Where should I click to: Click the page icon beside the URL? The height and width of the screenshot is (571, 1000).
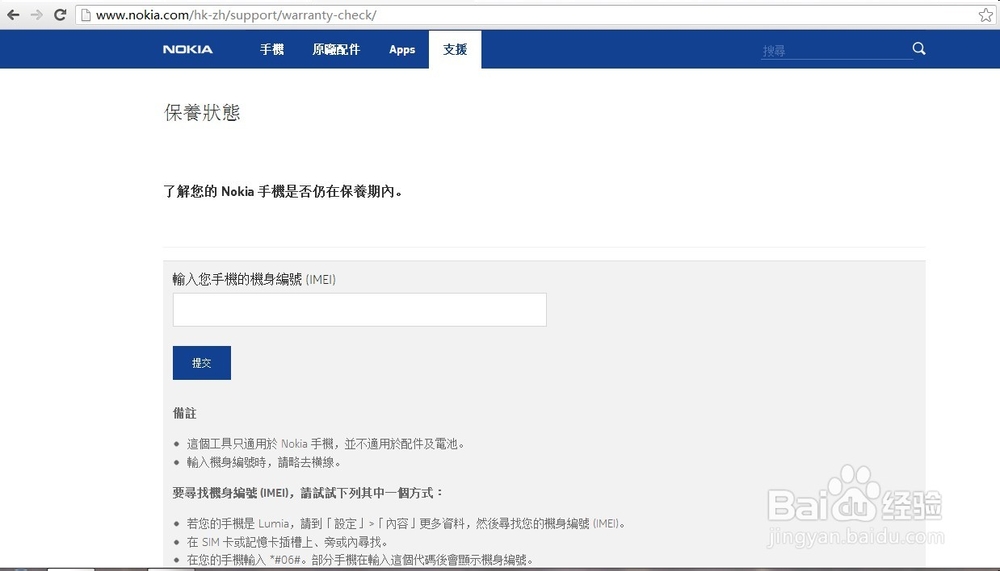pos(85,15)
